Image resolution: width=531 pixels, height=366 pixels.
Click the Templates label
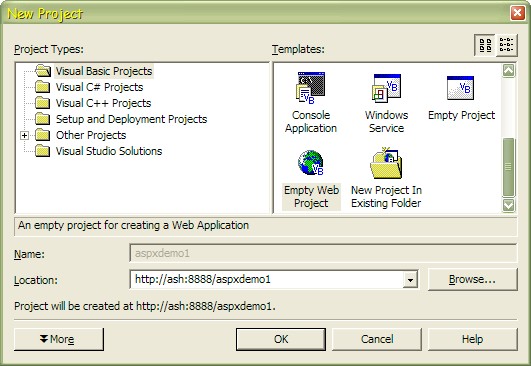(298, 49)
